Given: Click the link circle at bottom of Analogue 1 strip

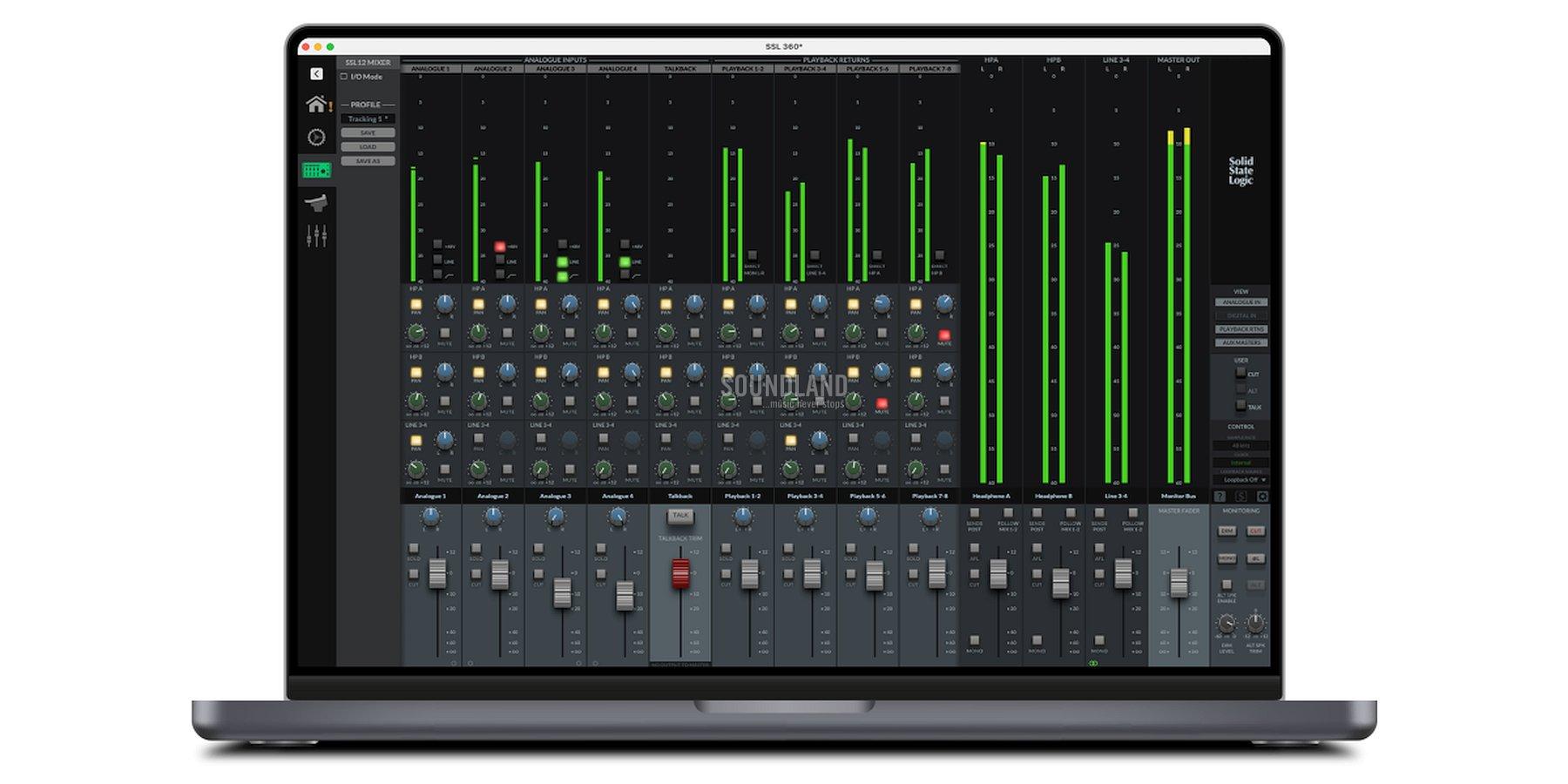Looking at the screenshot, I should 453,663.
